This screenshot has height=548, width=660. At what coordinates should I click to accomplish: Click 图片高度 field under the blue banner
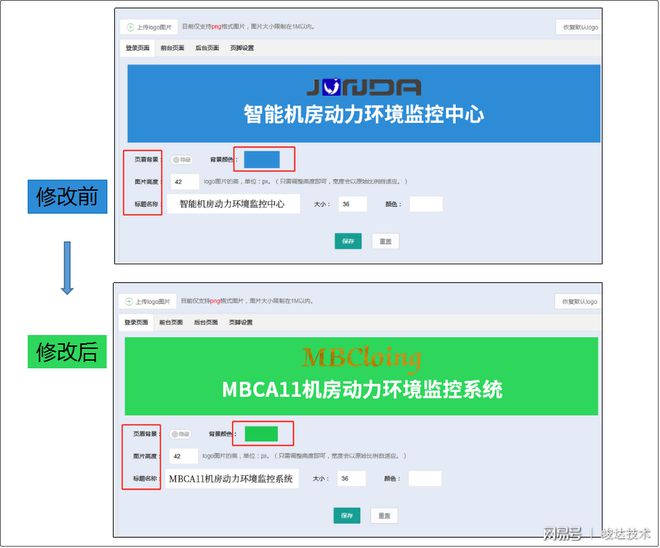coord(185,182)
